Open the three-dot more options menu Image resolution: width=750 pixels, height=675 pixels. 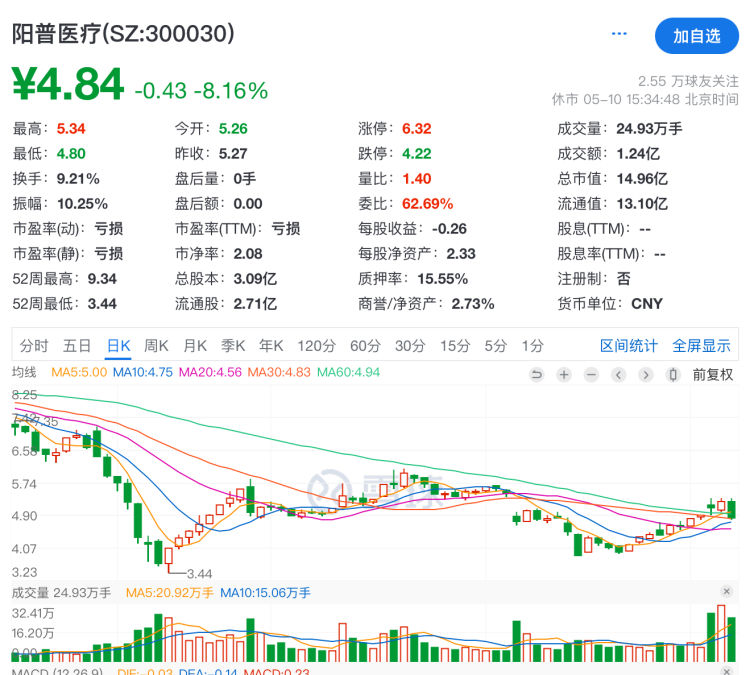[619, 33]
